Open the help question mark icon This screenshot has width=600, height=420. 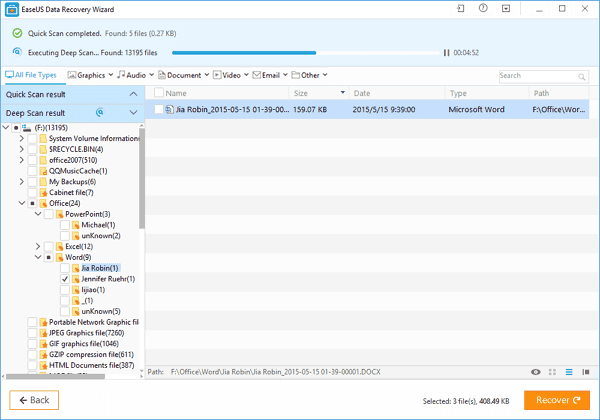click(x=483, y=8)
